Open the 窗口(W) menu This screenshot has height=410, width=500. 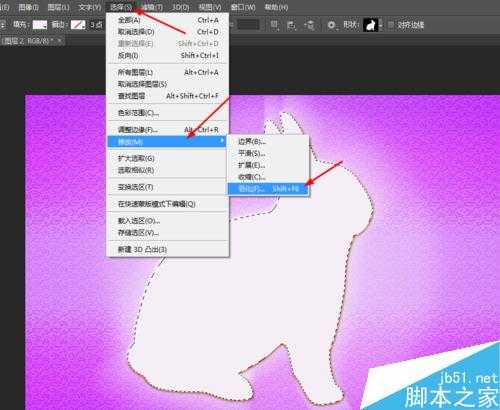[x=243, y=7]
